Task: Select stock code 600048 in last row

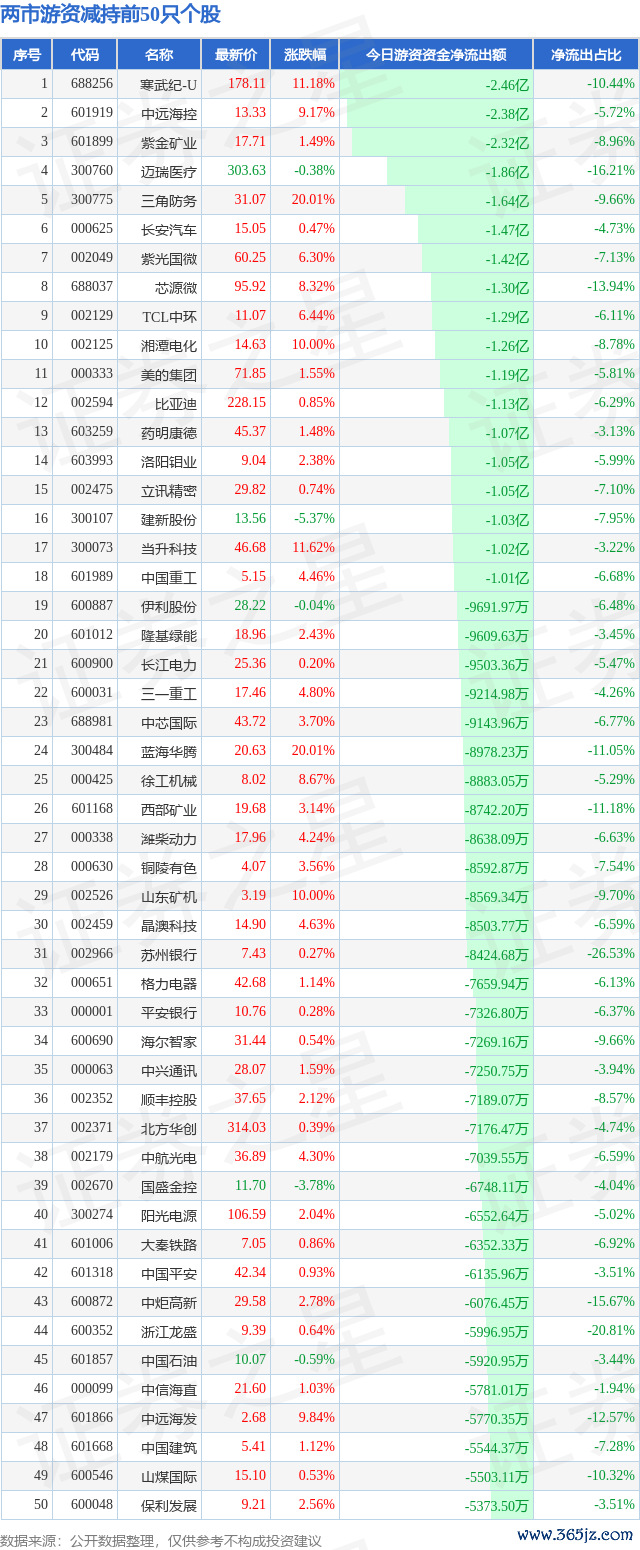Action: point(92,1505)
